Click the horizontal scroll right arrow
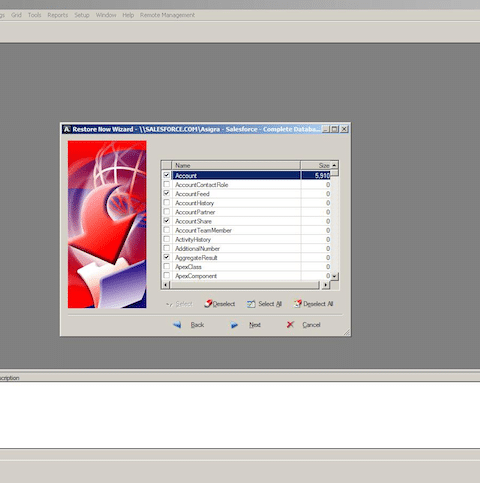 click(x=325, y=285)
